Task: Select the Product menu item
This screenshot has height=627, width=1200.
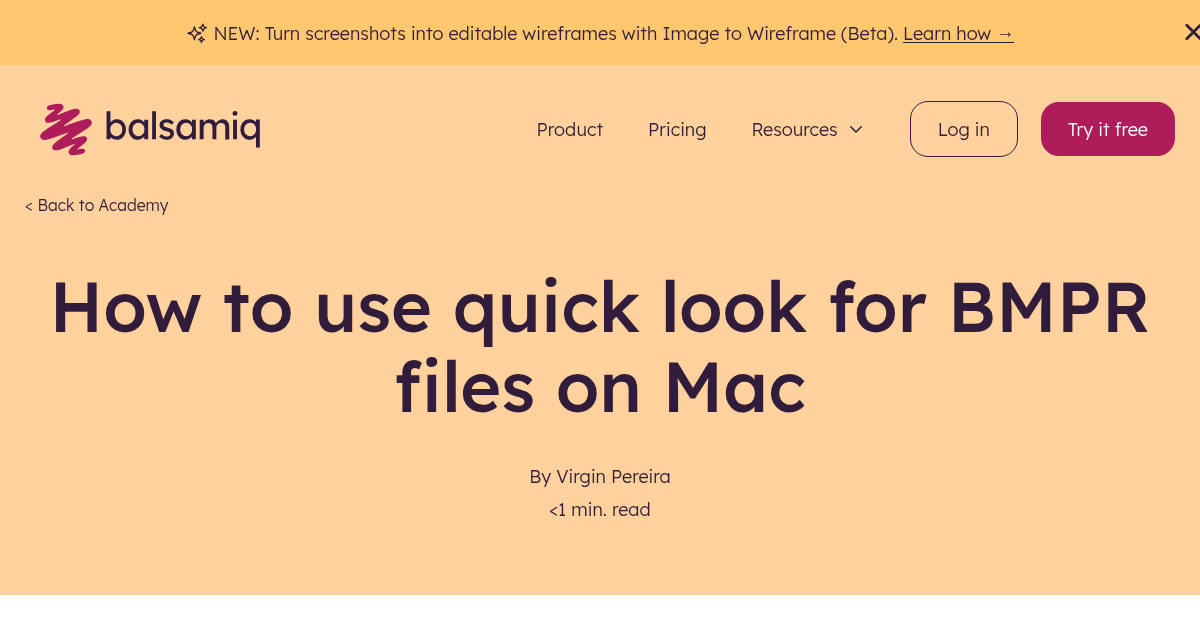Action: tap(570, 129)
